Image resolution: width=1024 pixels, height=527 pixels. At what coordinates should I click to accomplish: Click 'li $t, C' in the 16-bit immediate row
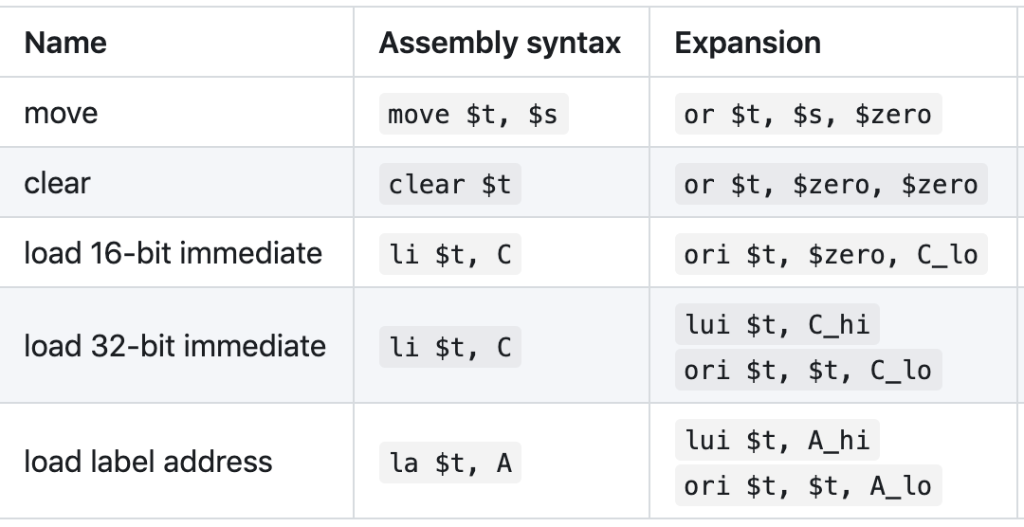point(449,255)
